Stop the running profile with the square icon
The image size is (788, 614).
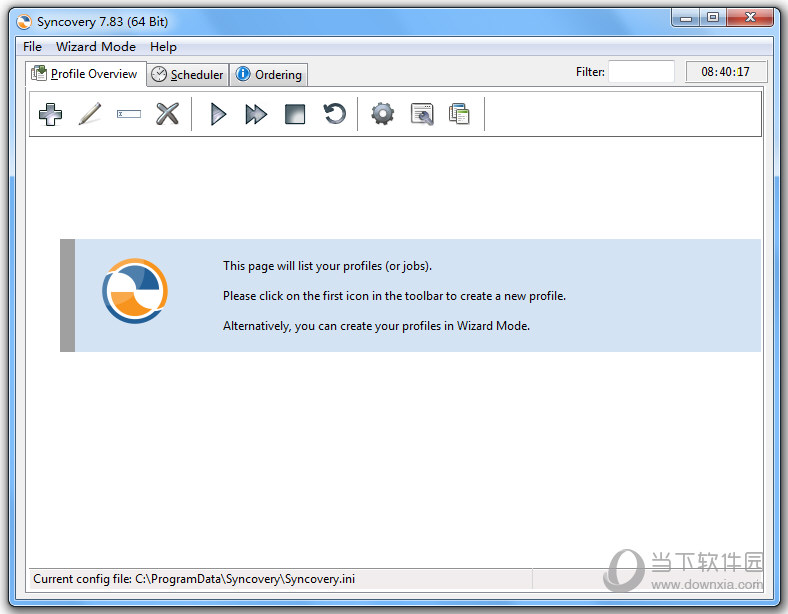point(295,114)
